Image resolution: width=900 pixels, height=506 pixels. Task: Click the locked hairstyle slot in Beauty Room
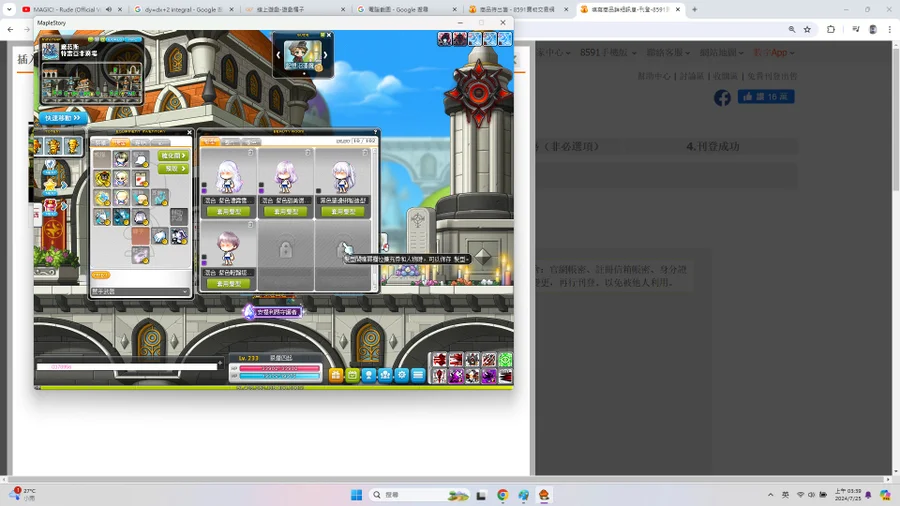click(x=286, y=250)
